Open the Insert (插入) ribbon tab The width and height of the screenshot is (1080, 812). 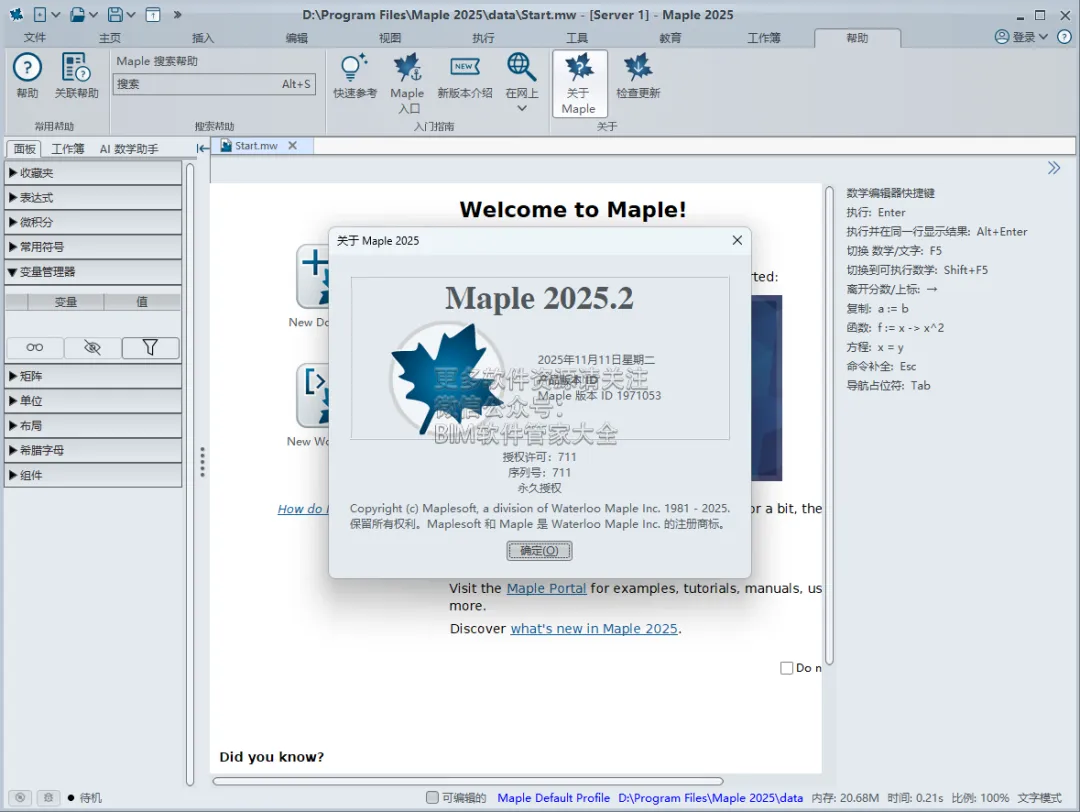202,38
